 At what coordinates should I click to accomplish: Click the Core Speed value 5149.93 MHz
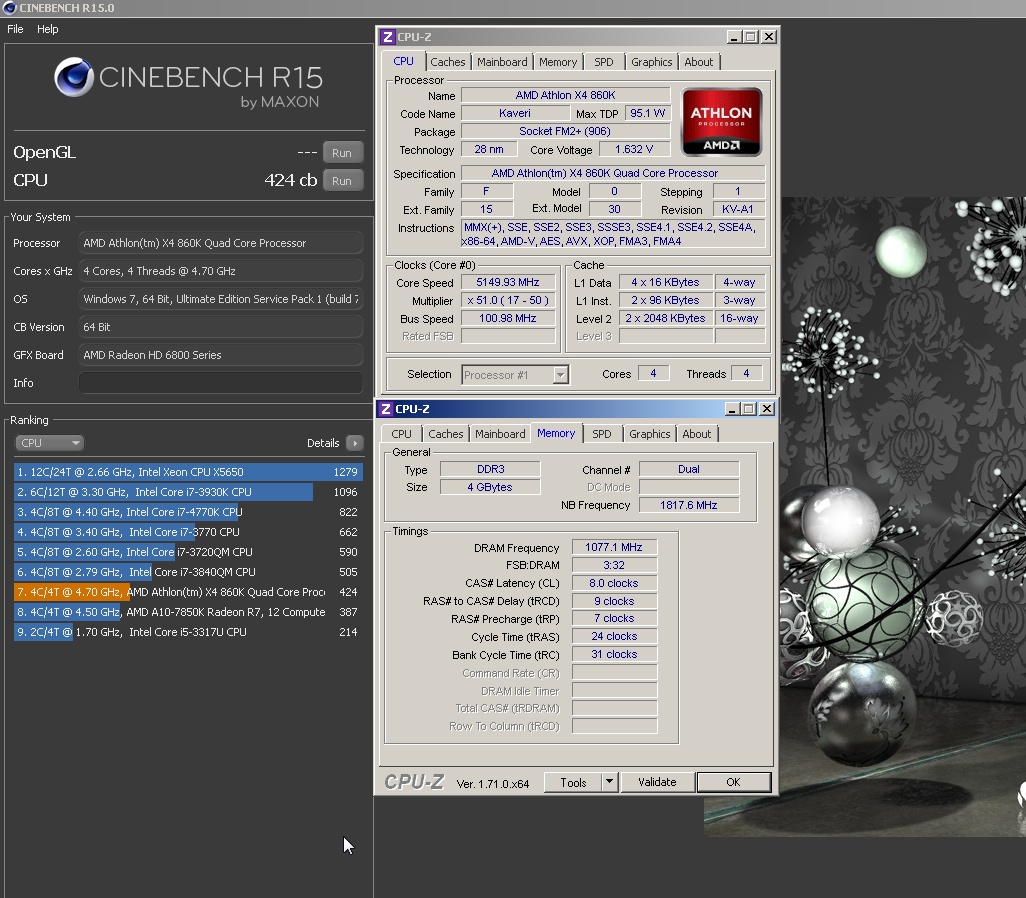click(x=508, y=282)
